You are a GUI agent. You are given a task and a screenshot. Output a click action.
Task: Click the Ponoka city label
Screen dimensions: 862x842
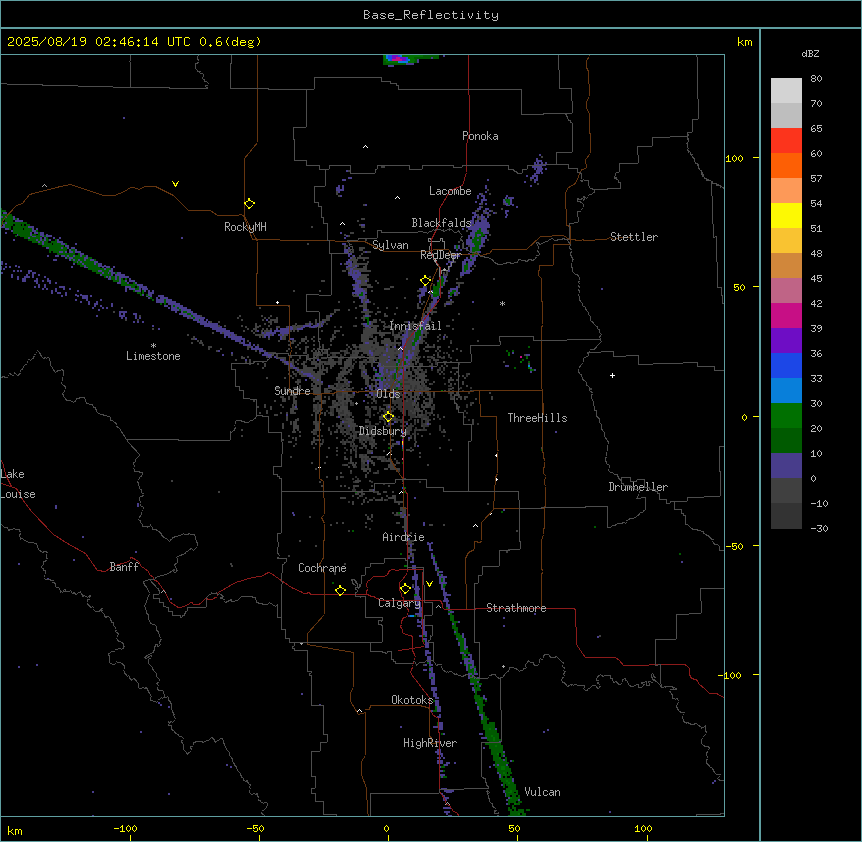480,136
